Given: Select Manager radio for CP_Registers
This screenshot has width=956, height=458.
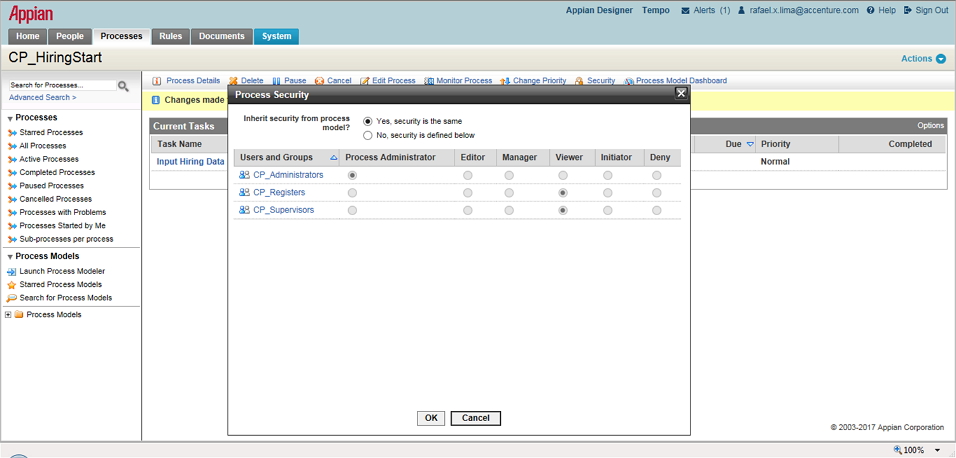Looking at the screenshot, I should coord(509,193).
